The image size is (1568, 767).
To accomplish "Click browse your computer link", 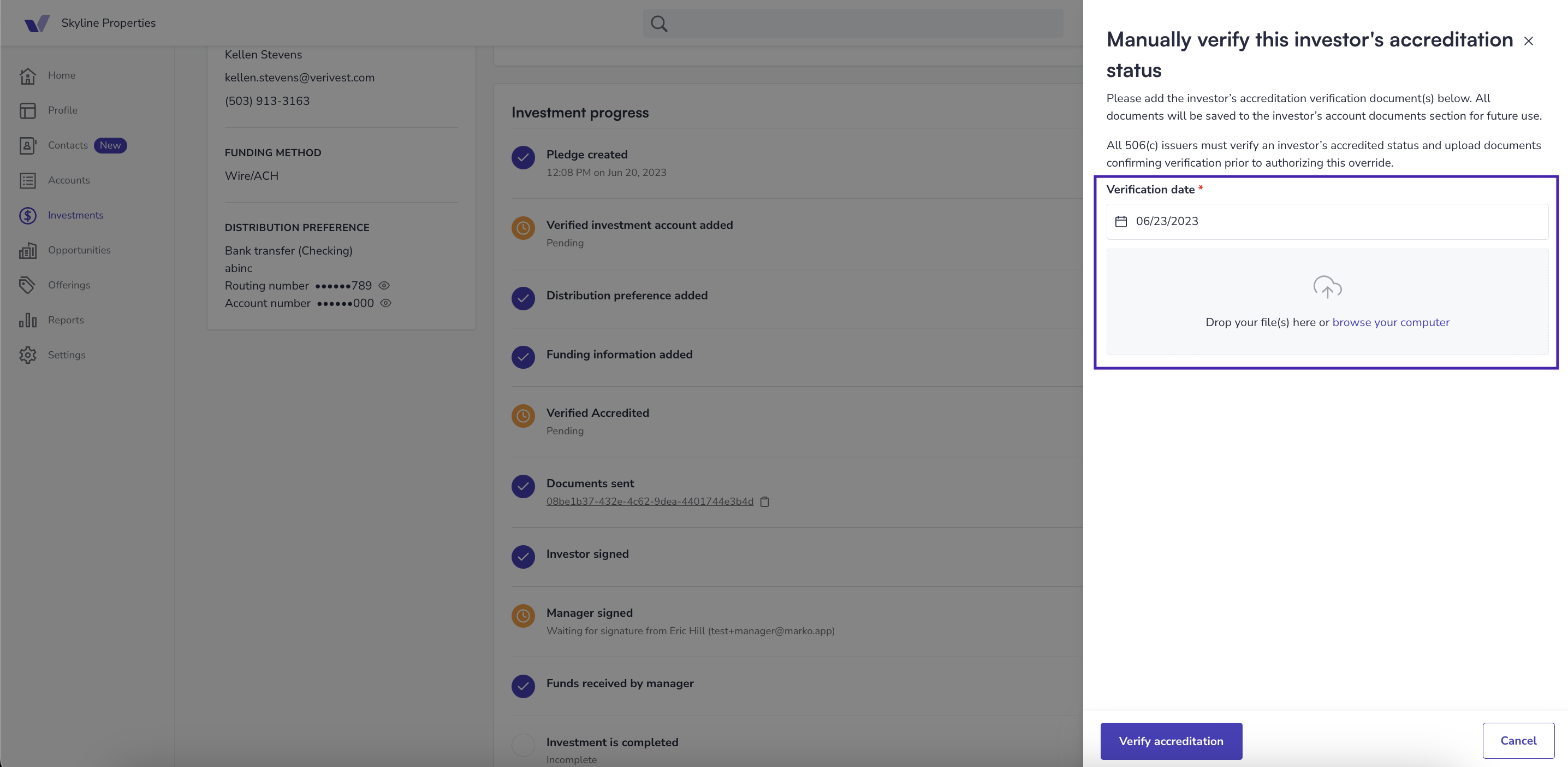I will point(1391,322).
